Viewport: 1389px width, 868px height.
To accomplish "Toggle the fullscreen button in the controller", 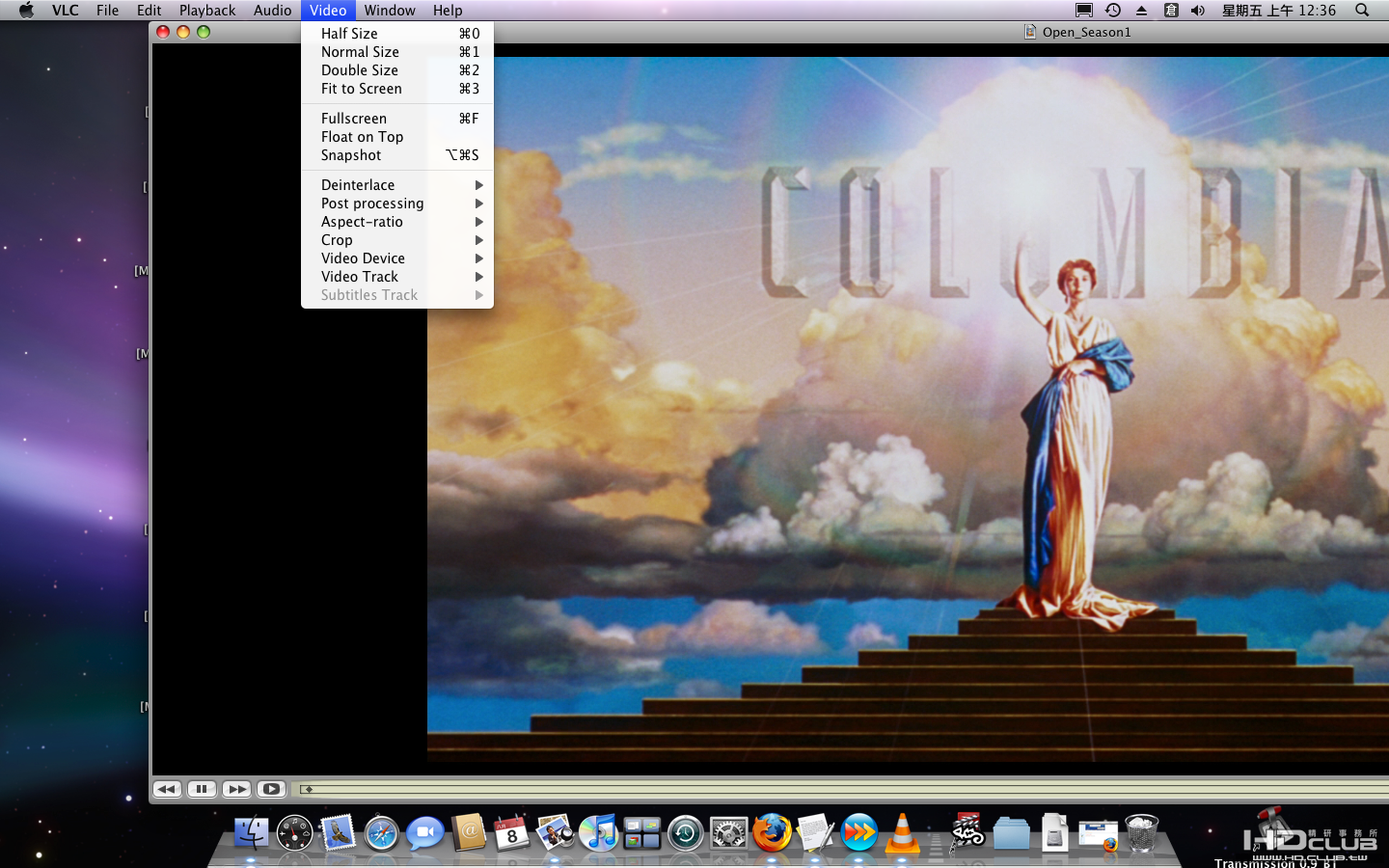I will (x=271, y=789).
